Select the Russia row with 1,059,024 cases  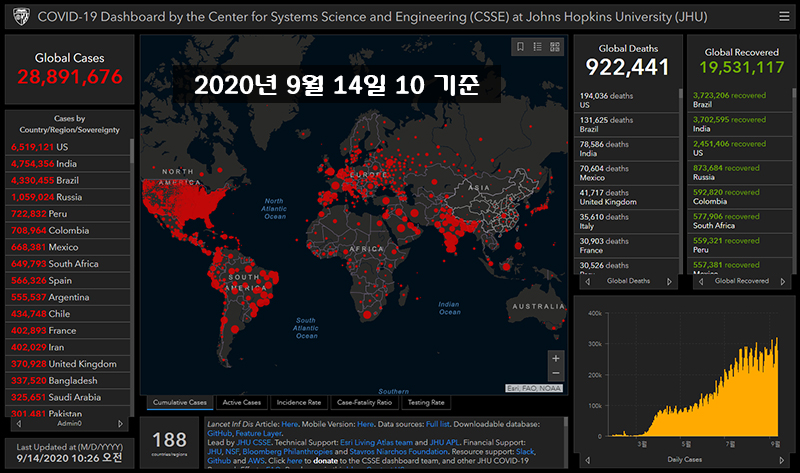pos(67,197)
